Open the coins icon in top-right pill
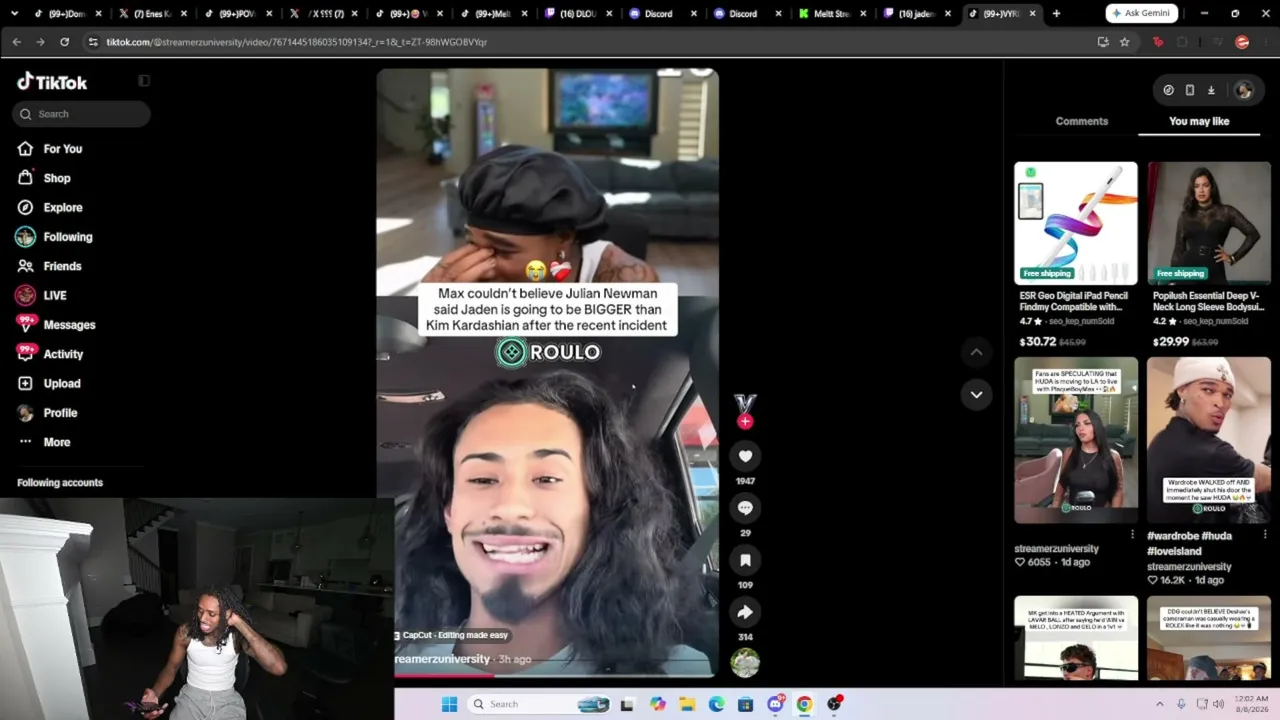The height and width of the screenshot is (720, 1280). coord(1168,90)
